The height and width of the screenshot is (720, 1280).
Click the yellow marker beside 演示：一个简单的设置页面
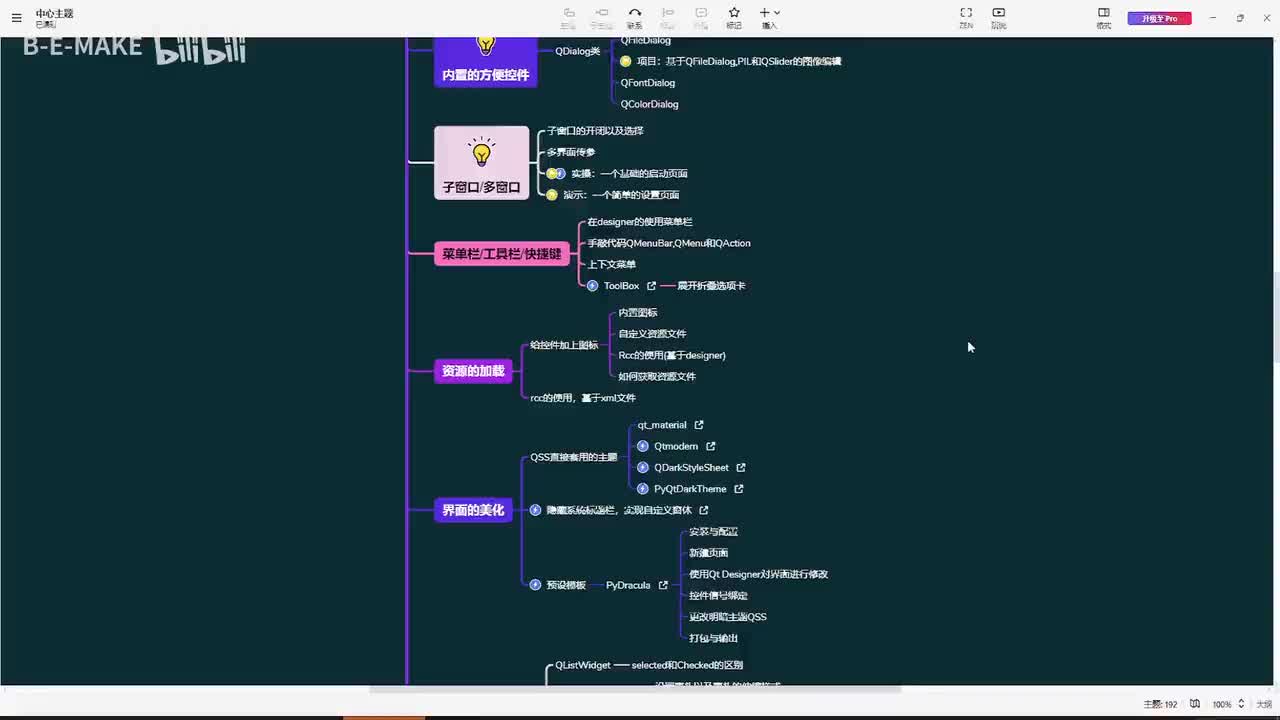pyautogui.click(x=552, y=195)
